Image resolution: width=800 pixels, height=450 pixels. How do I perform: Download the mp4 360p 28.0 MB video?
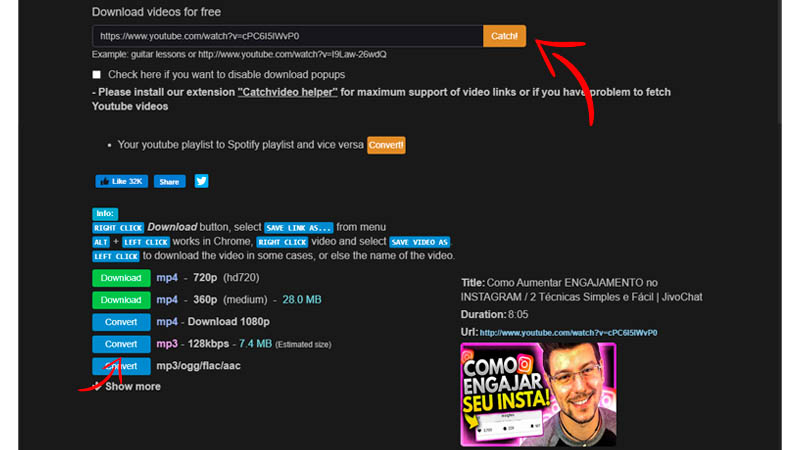121,300
